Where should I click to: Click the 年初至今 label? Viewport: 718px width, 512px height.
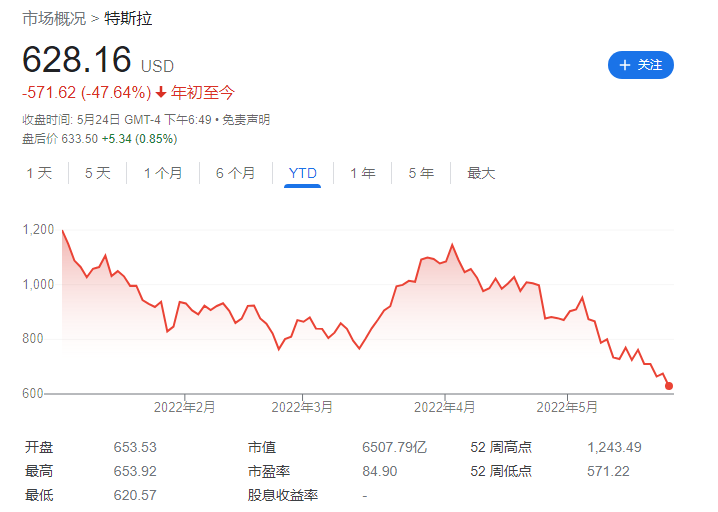(203, 93)
